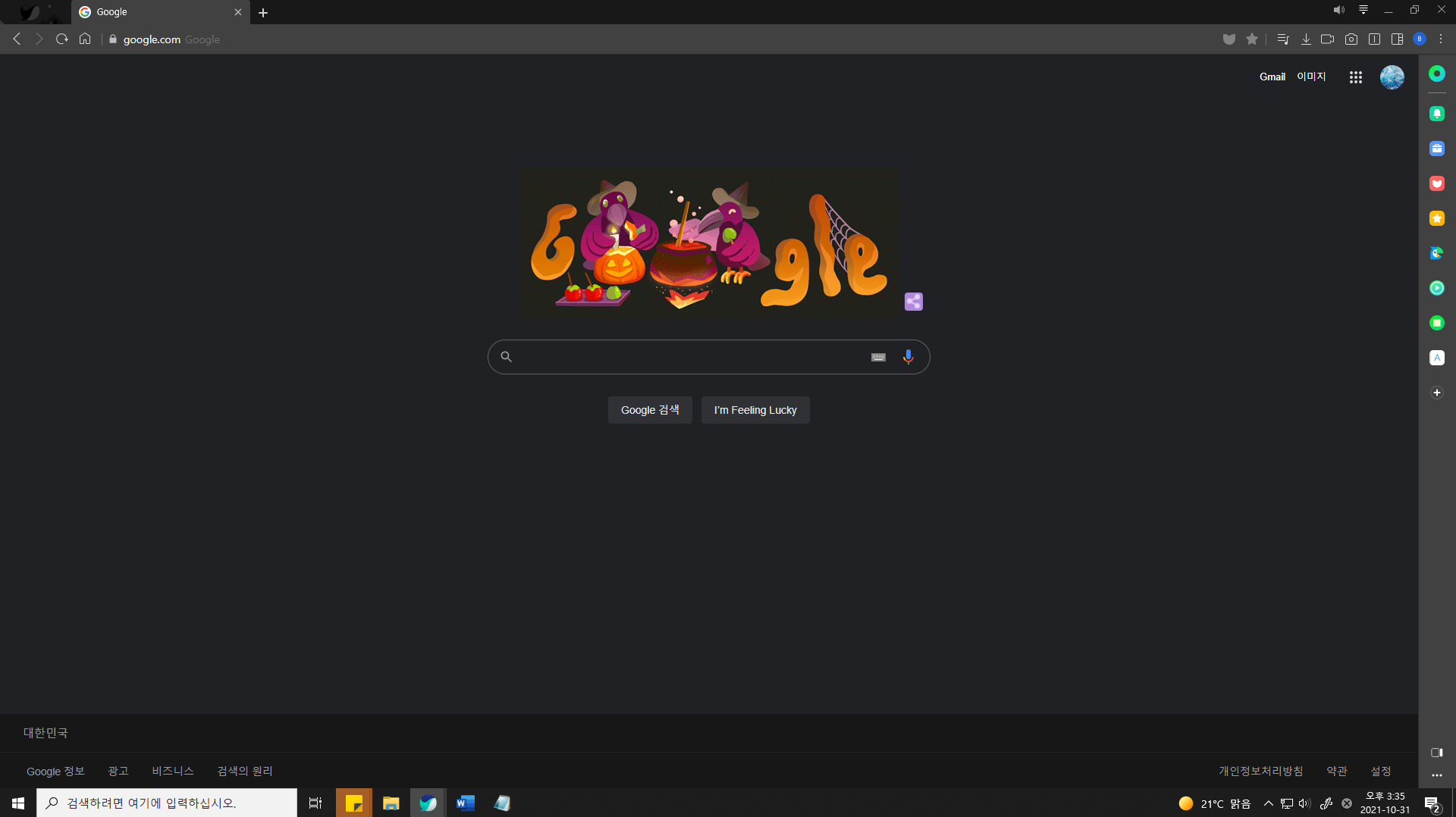
Task: Click the I'm Feeling Lucky button
Action: click(755, 410)
